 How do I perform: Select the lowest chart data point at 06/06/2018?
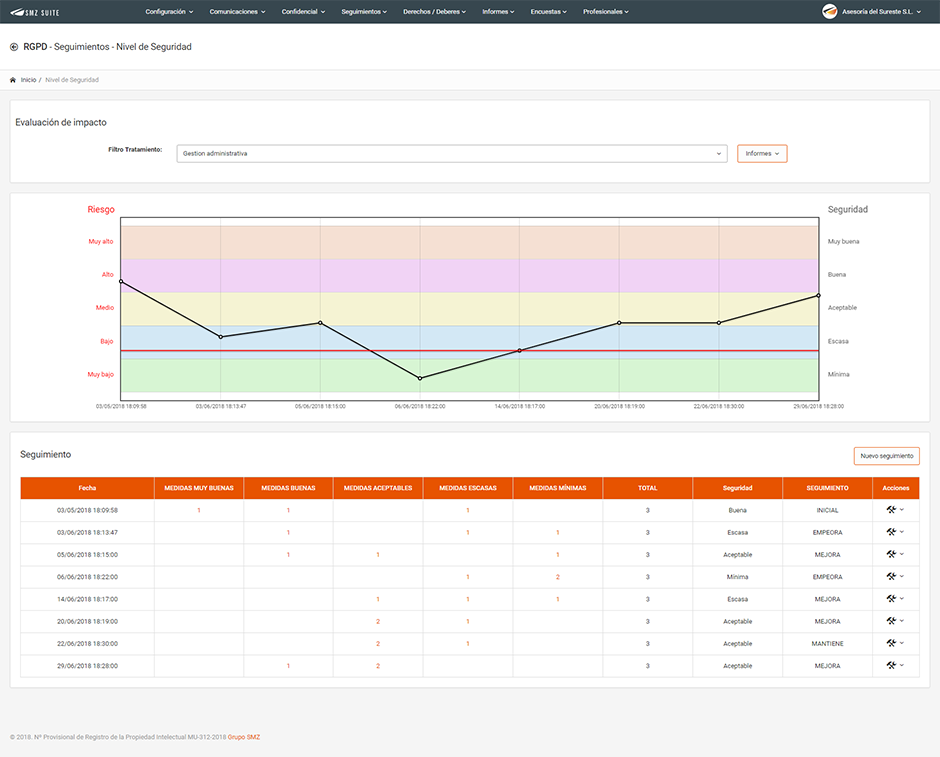point(420,378)
